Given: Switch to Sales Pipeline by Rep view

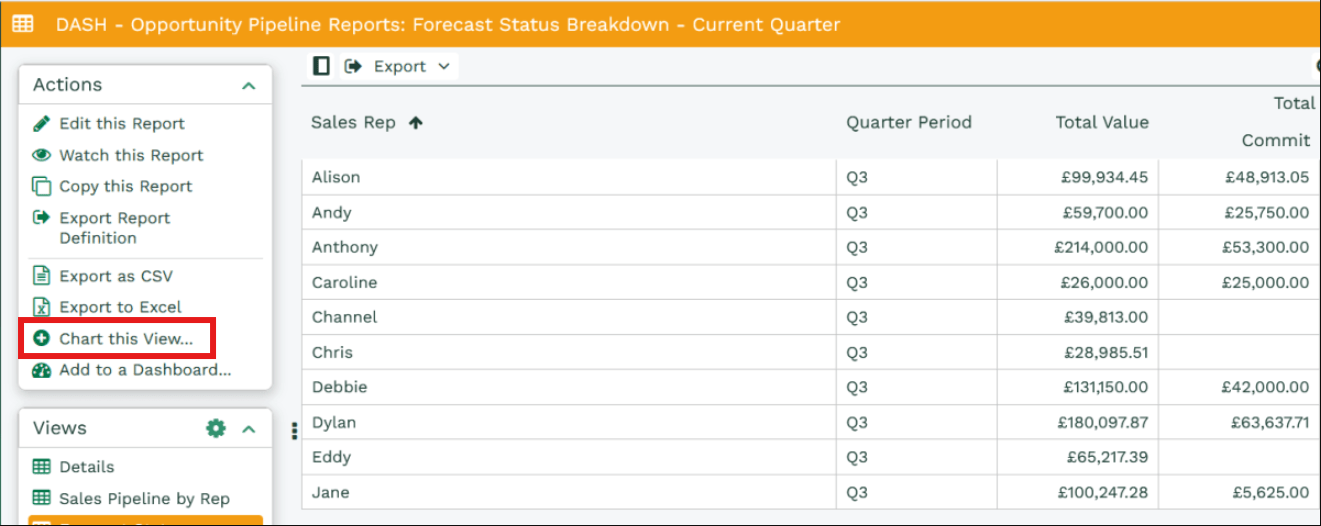Looking at the screenshot, I should coord(144,498).
